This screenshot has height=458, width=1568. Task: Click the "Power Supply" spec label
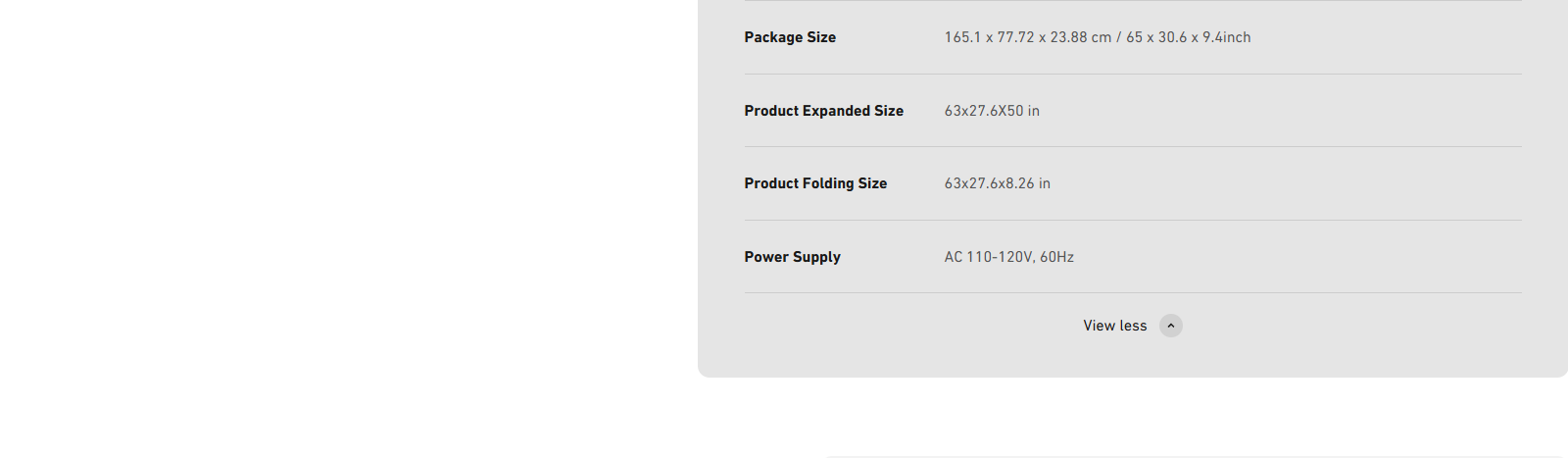point(793,257)
